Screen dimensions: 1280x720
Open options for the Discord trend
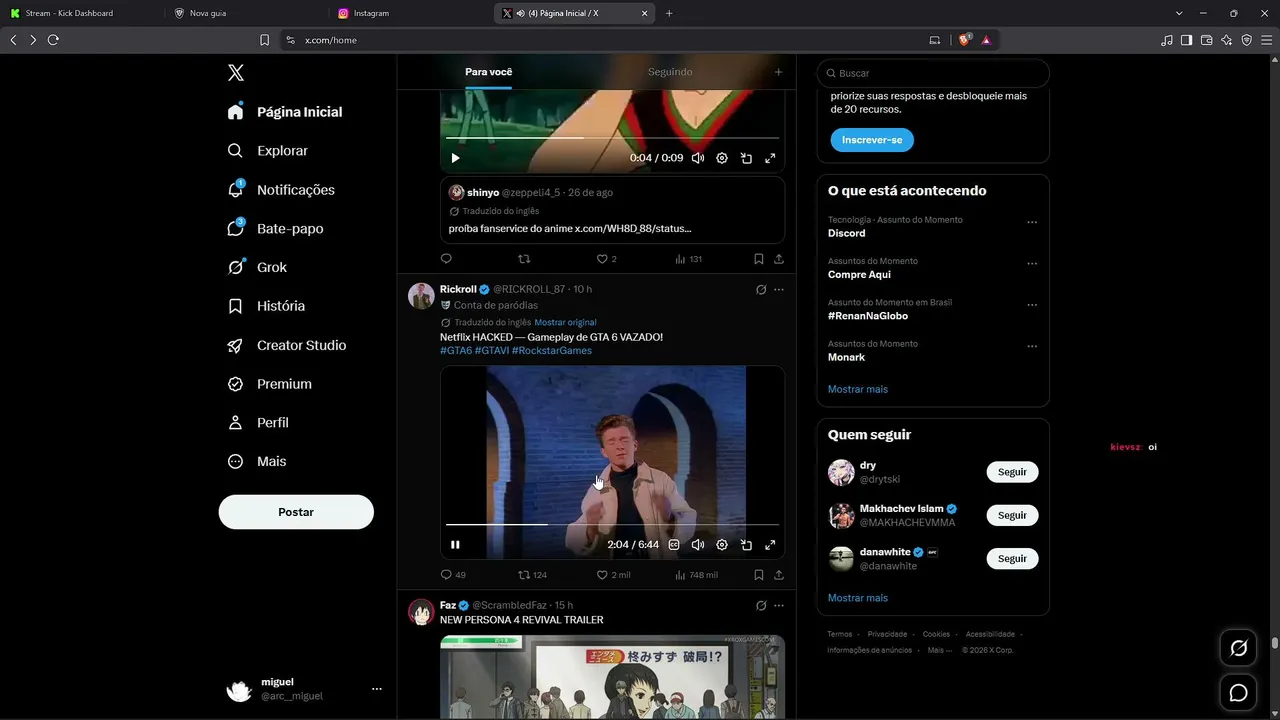[x=1032, y=222]
